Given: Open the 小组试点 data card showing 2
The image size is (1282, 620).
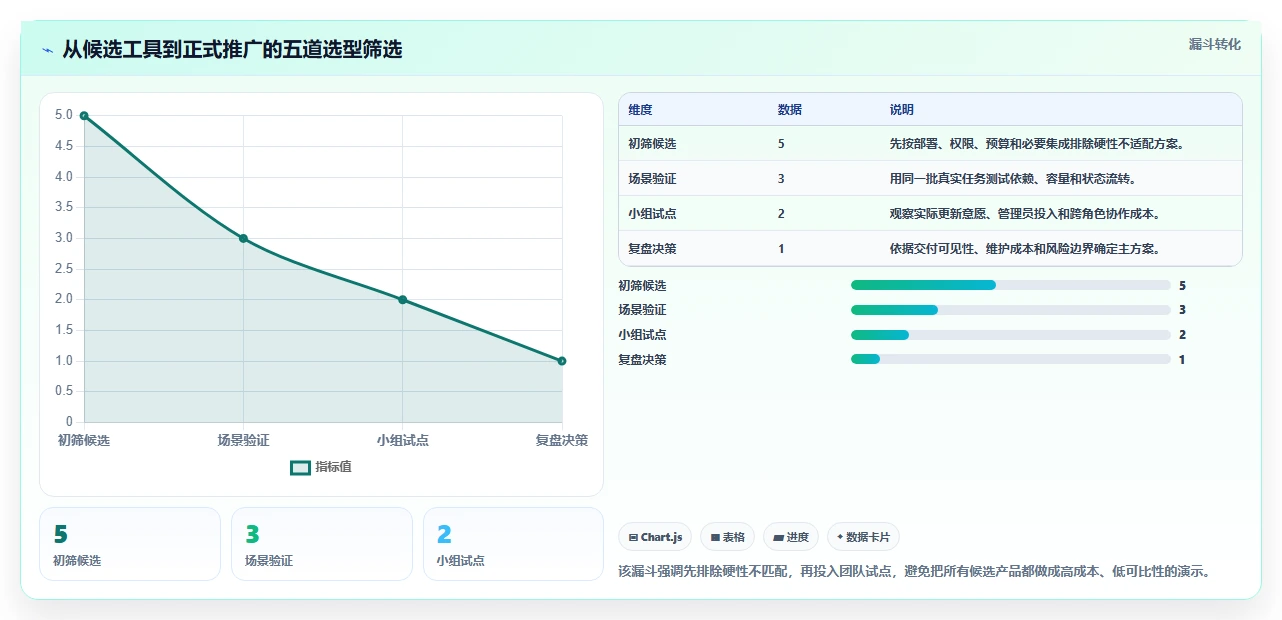Looking at the screenshot, I should pyautogui.click(x=513, y=544).
